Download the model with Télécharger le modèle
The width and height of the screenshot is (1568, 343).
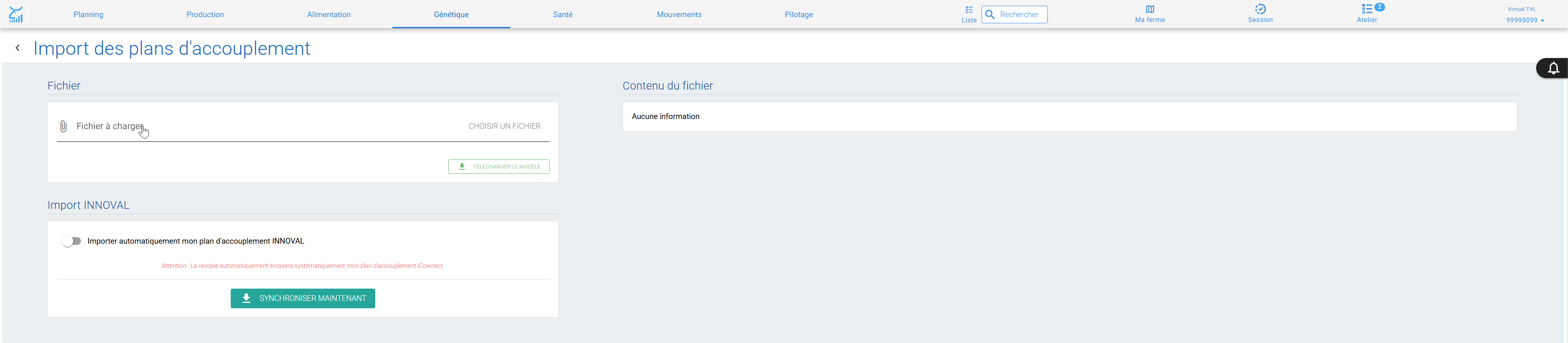pos(499,167)
